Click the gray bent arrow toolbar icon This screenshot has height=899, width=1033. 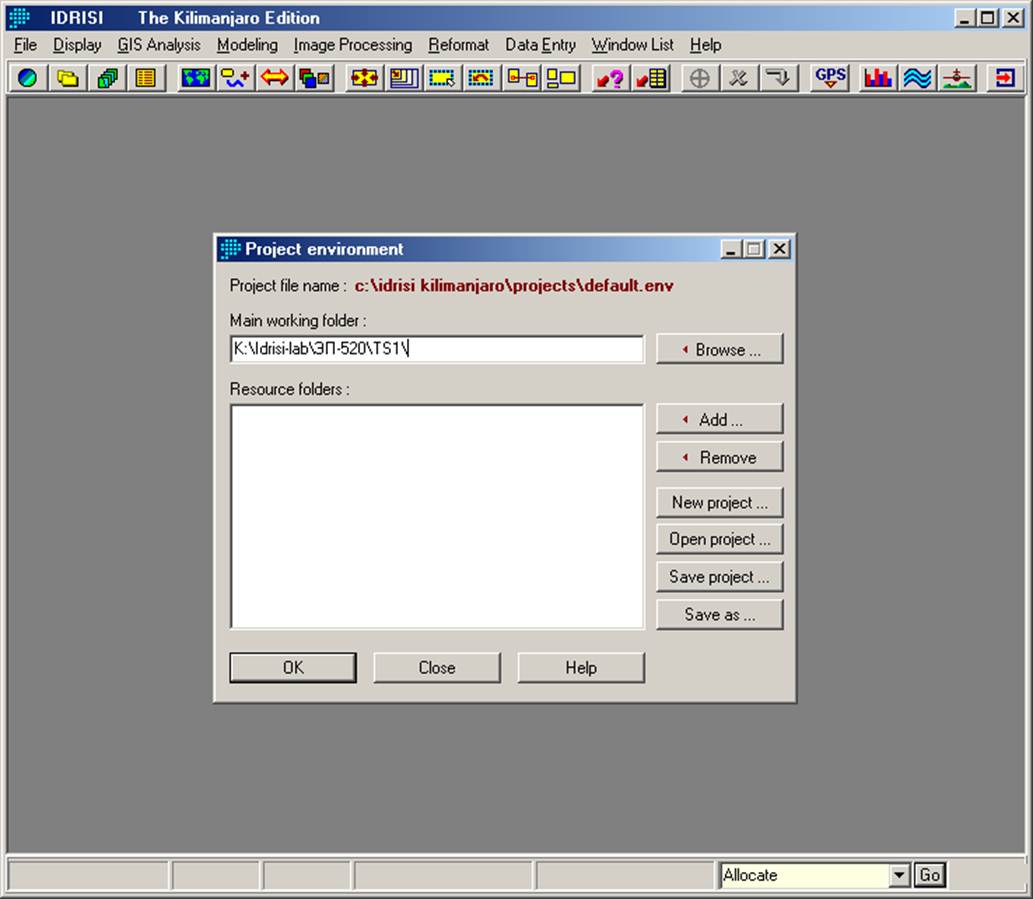click(779, 78)
